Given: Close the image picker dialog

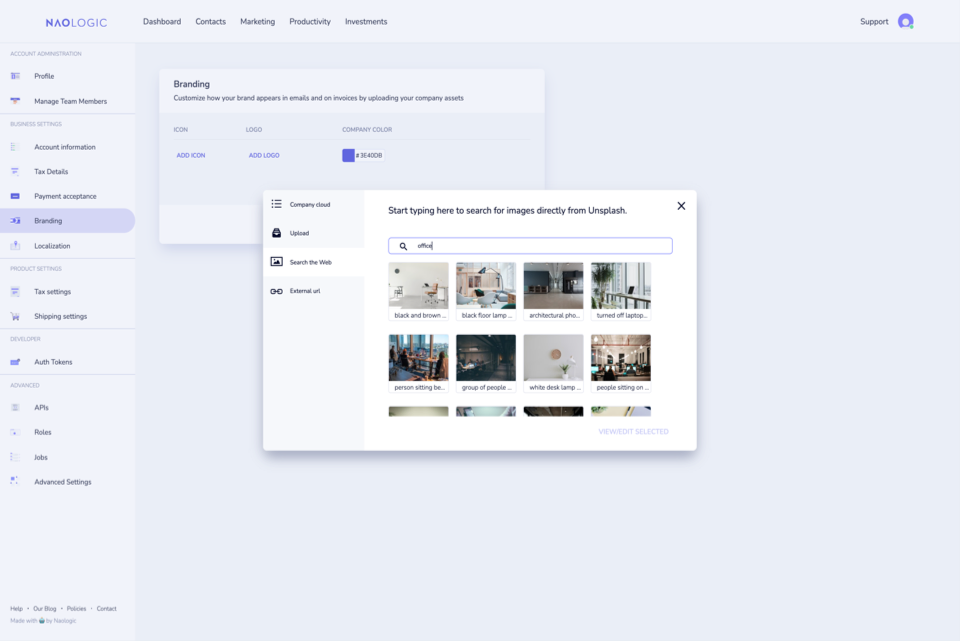Looking at the screenshot, I should click(681, 206).
